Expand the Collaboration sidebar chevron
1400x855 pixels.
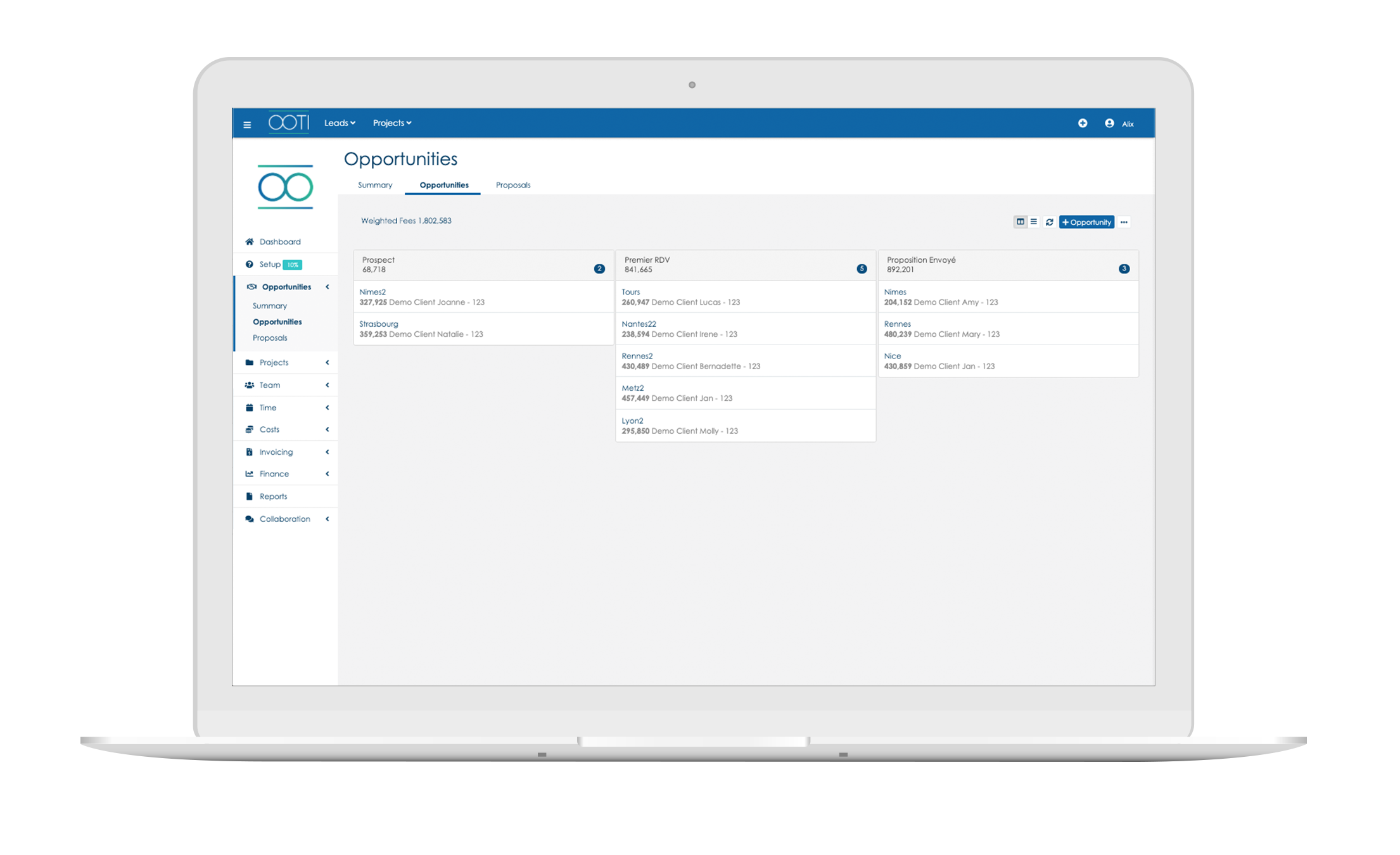tap(328, 519)
